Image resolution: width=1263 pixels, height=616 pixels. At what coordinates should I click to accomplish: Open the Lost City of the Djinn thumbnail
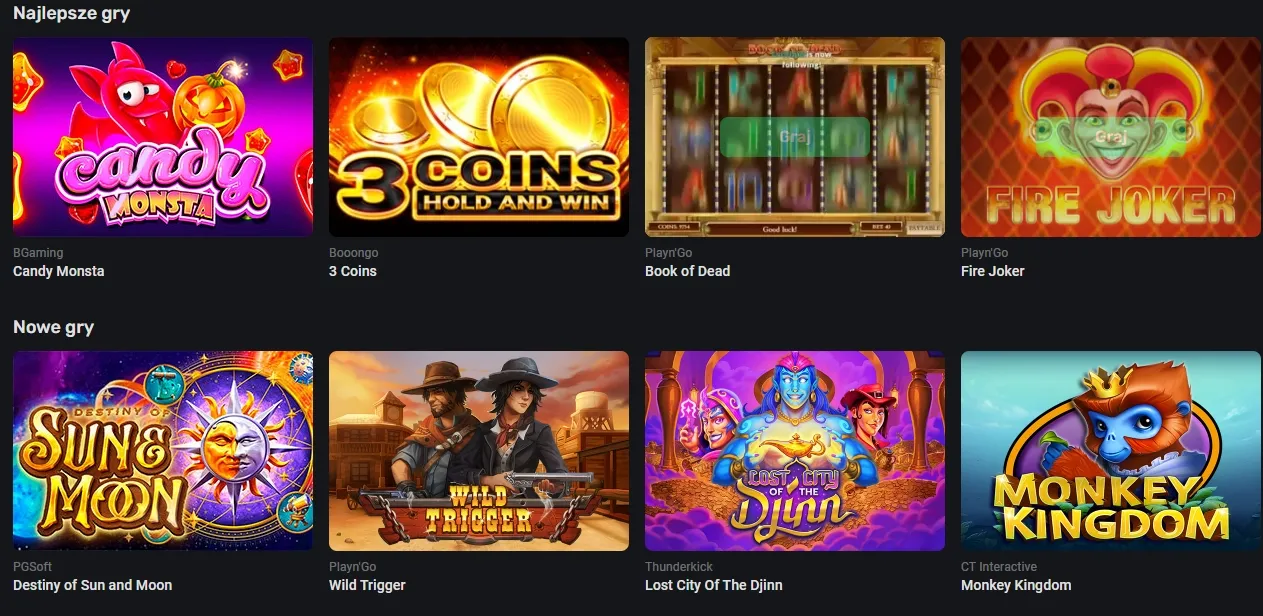pos(795,451)
